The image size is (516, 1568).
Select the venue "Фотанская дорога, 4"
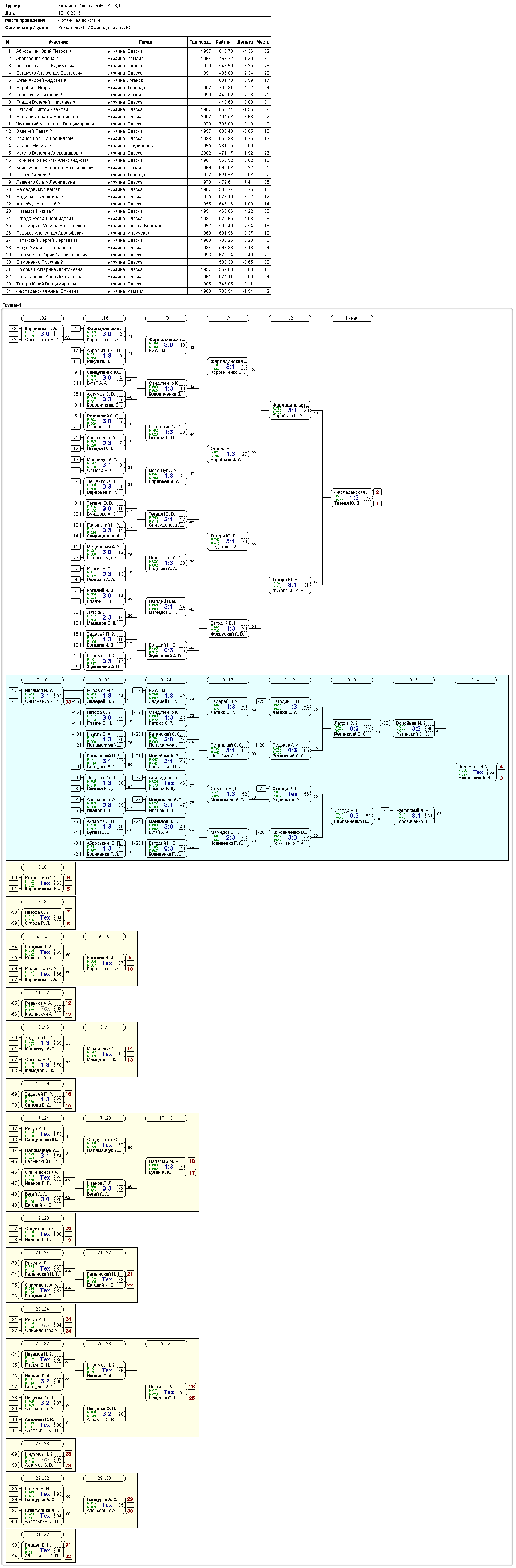click(x=79, y=20)
